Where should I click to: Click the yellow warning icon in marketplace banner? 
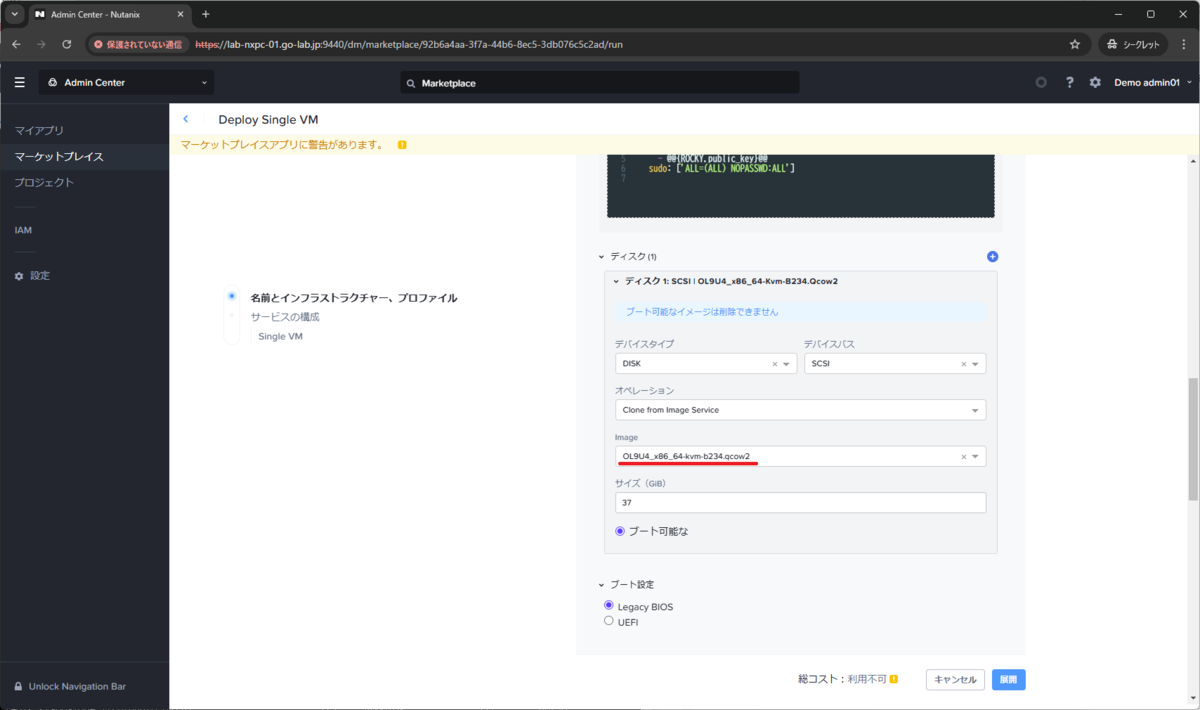[x=402, y=145]
